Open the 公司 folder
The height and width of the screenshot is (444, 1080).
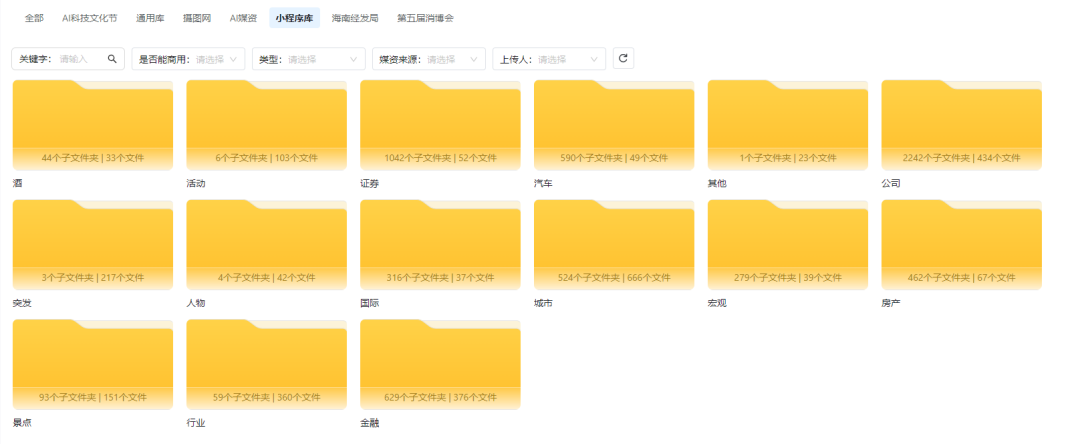pyautogui.click(x=962, y=125)
